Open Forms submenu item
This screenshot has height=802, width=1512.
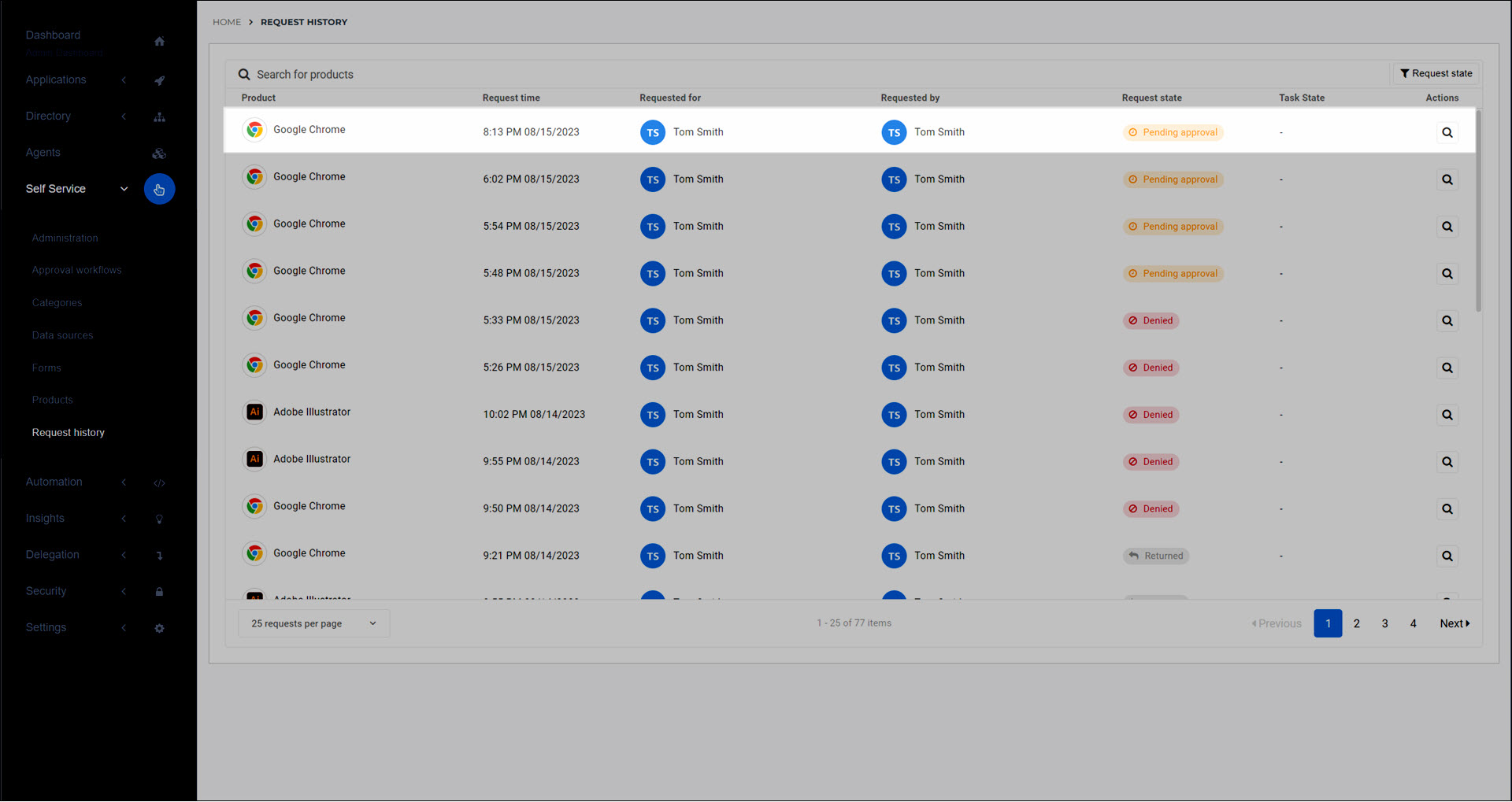[46, 368]
